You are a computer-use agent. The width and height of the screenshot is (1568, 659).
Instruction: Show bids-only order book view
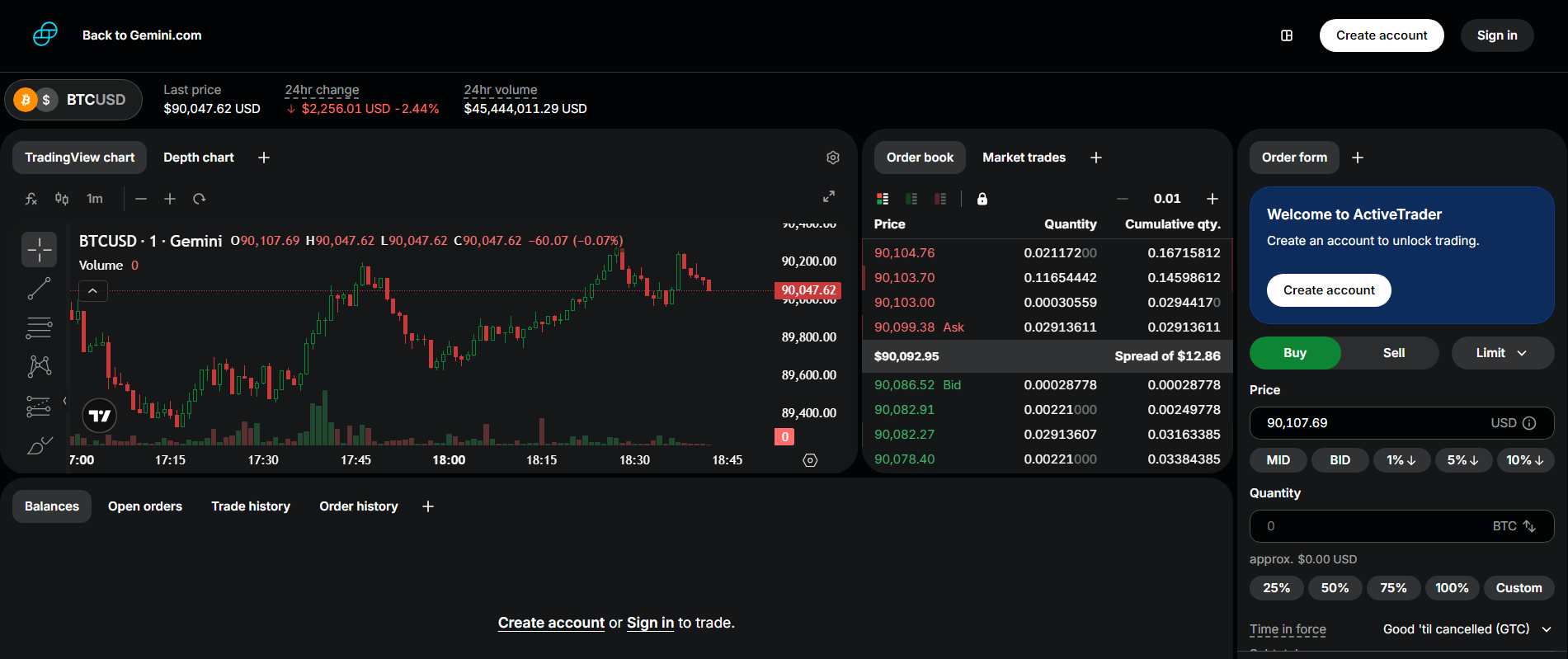tap(911, 199)
